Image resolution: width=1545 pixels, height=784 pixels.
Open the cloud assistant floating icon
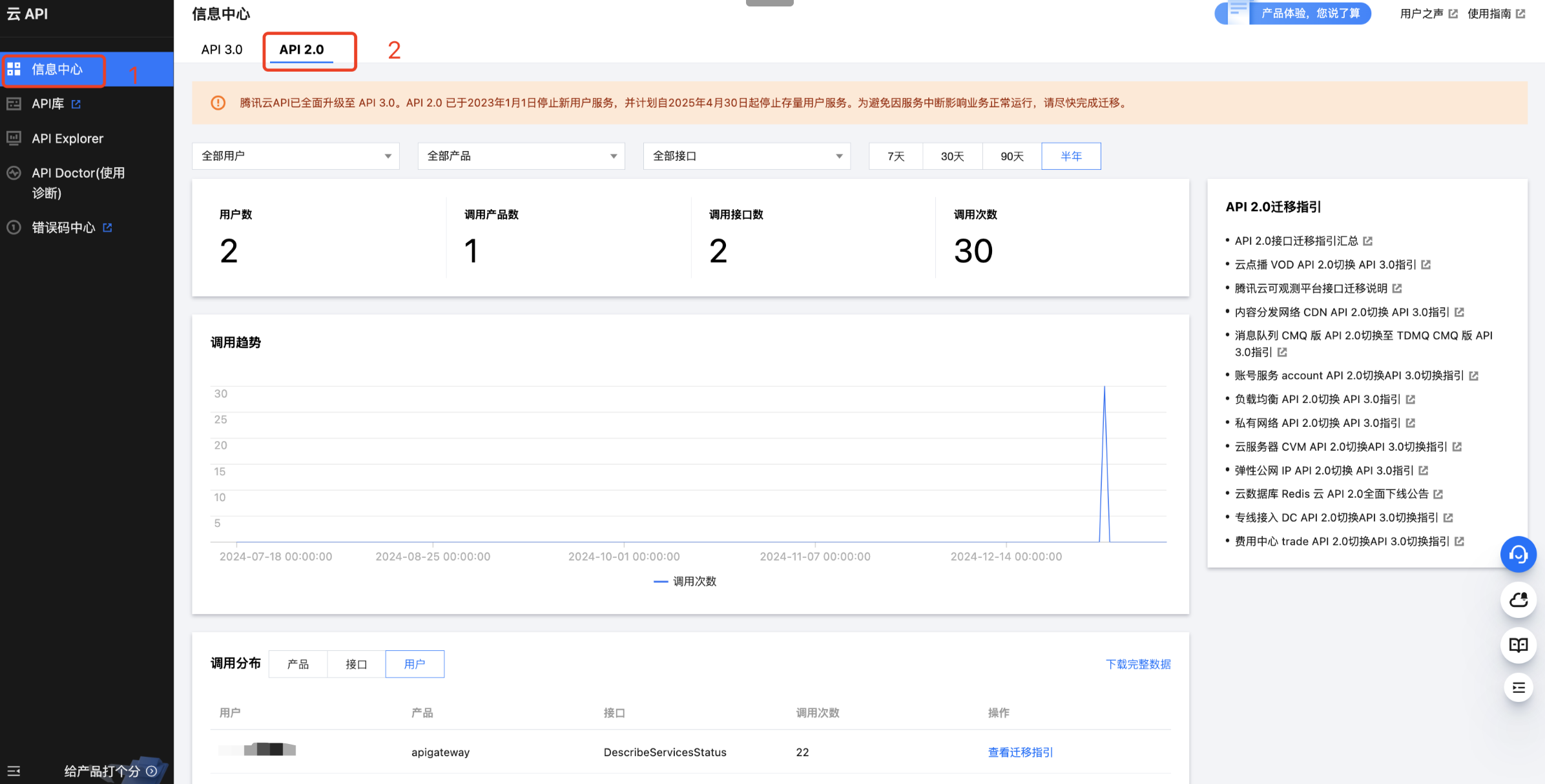coord(1518,600)
